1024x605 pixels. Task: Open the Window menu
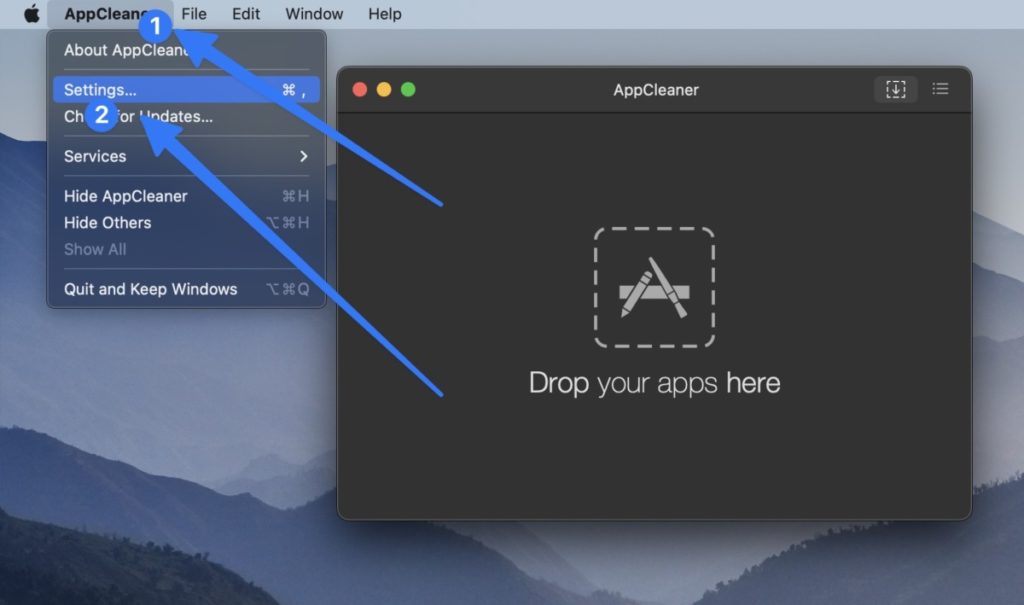click(x=314, y=14)
